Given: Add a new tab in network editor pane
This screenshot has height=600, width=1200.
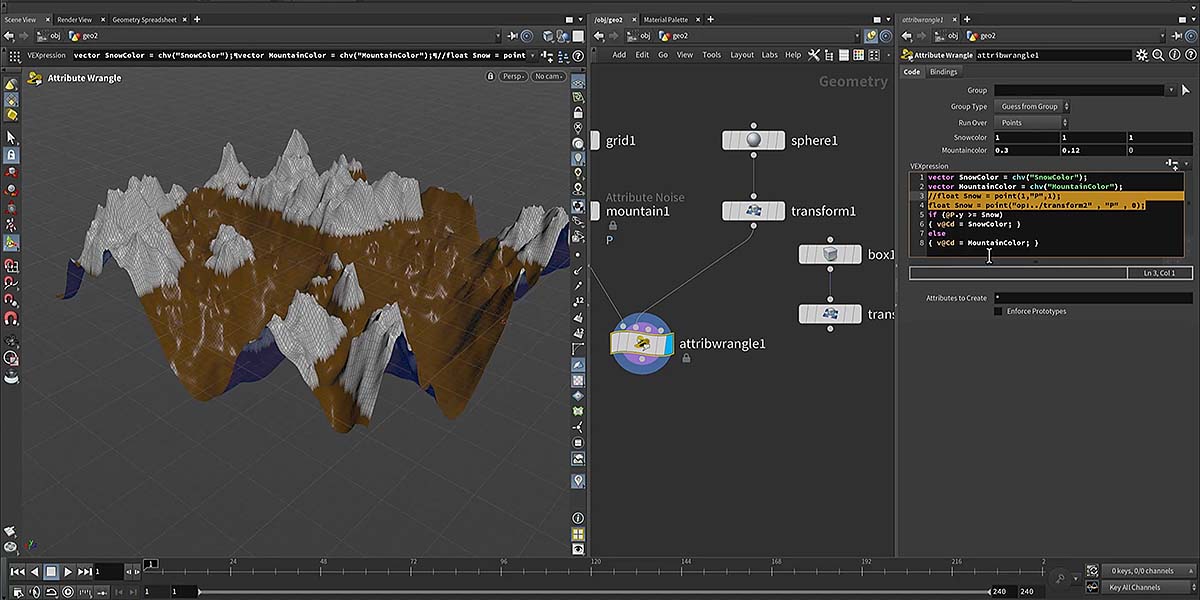Looking at the screenshot, I should [x=709, y=19].
